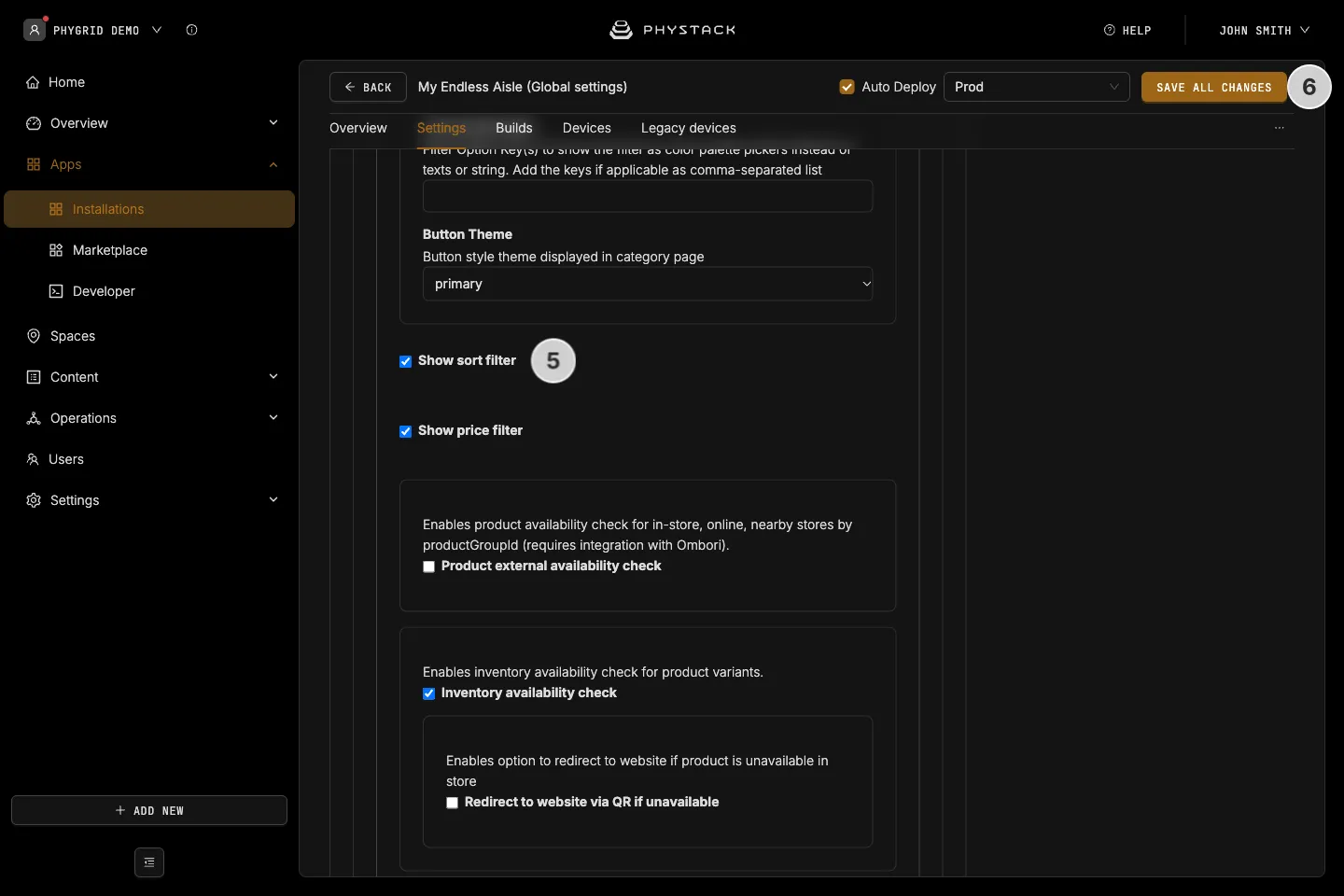Click the Overview gauge icon in sidebar

pyautogui.click(x=34, y=123)
